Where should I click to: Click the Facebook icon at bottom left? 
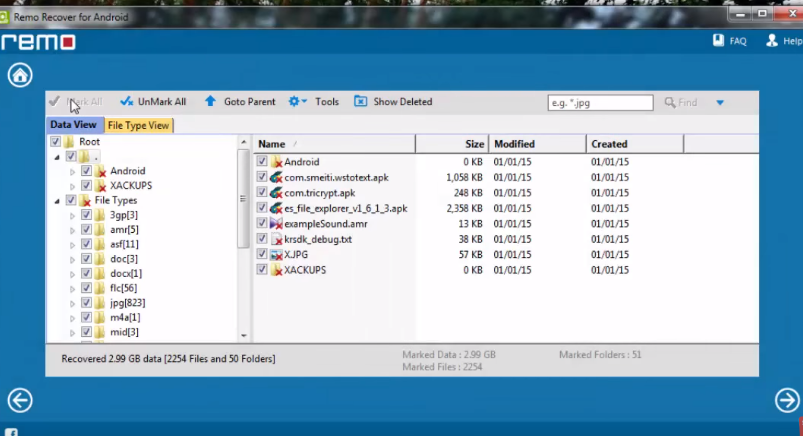point(11,432)
